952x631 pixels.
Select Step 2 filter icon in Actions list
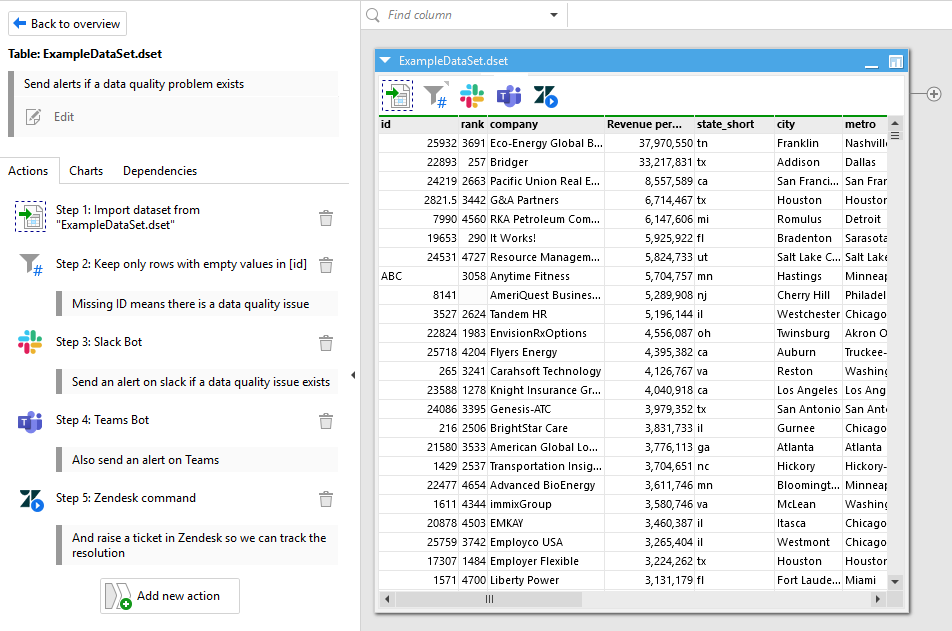pyautogui.click(x=30, y=264)
